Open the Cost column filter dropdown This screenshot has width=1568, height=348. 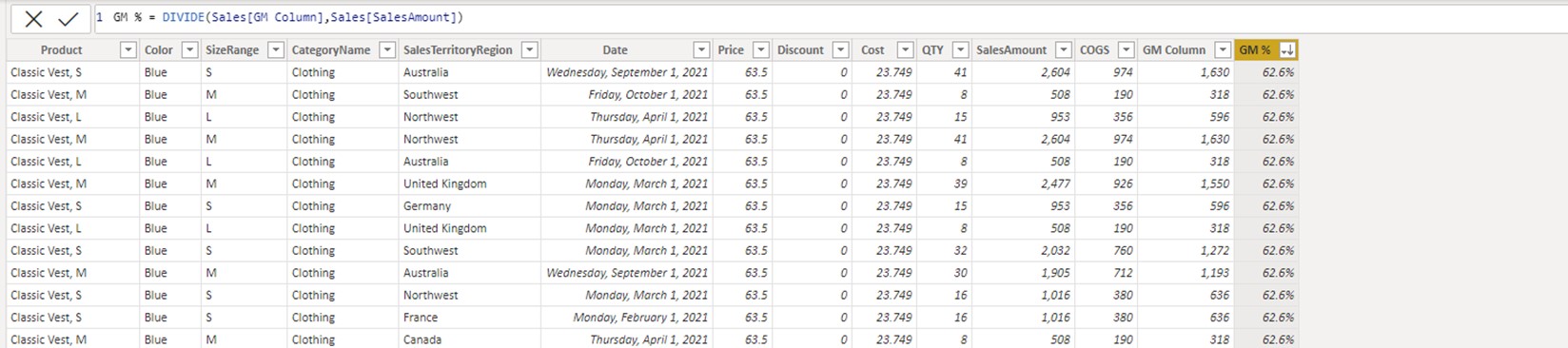[905, 49]
